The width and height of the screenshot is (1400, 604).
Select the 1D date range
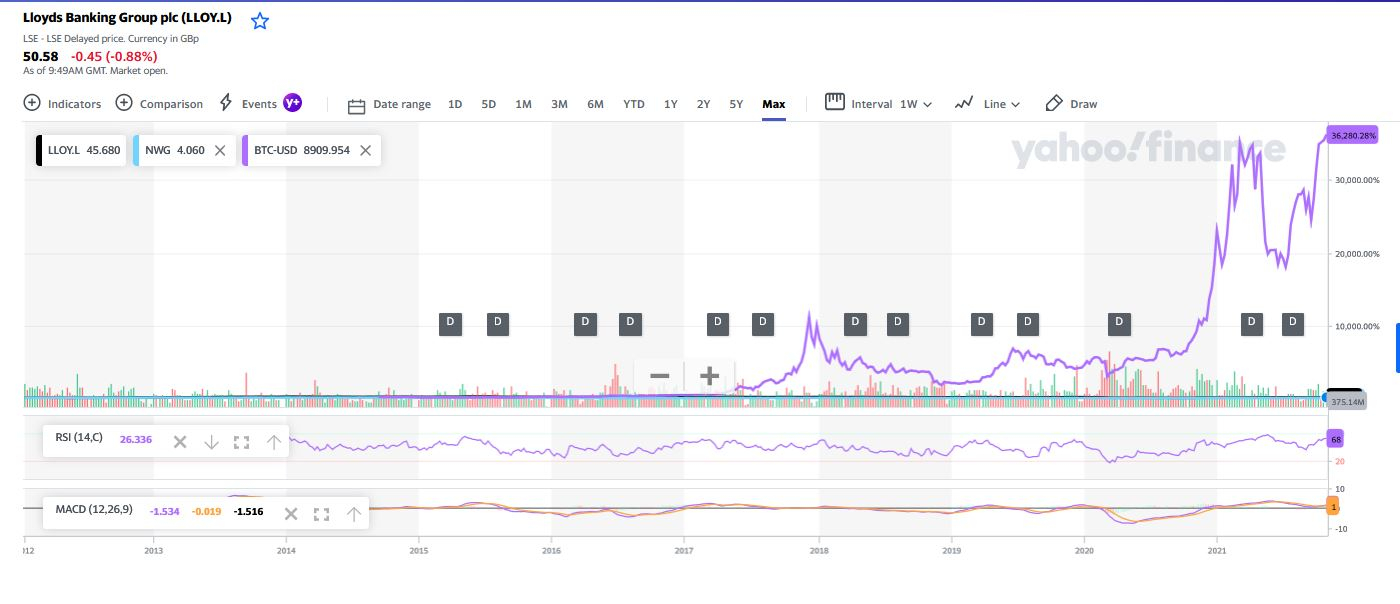[455, 104]
